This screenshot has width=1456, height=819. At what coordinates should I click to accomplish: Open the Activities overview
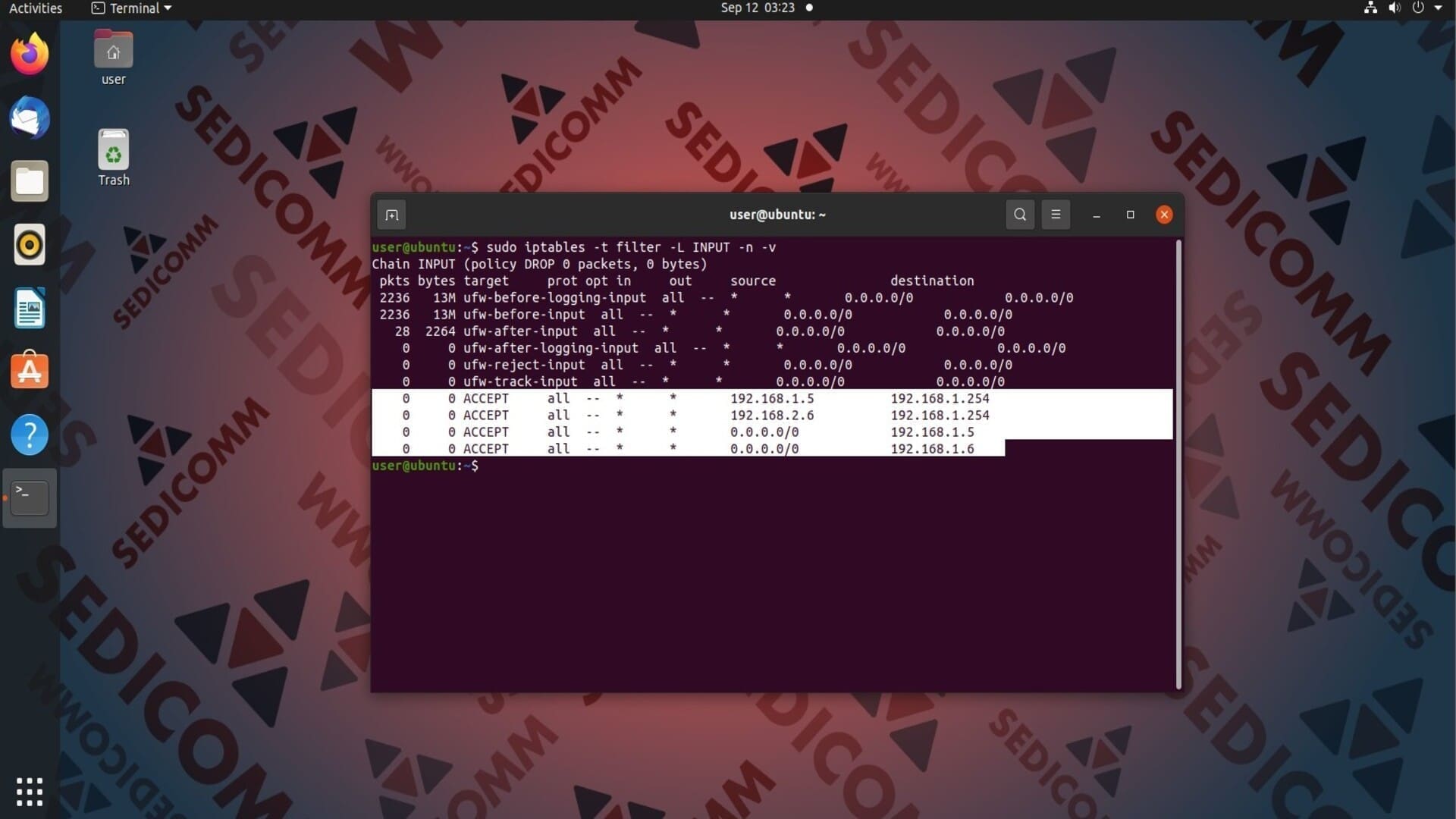pos(36,8)
